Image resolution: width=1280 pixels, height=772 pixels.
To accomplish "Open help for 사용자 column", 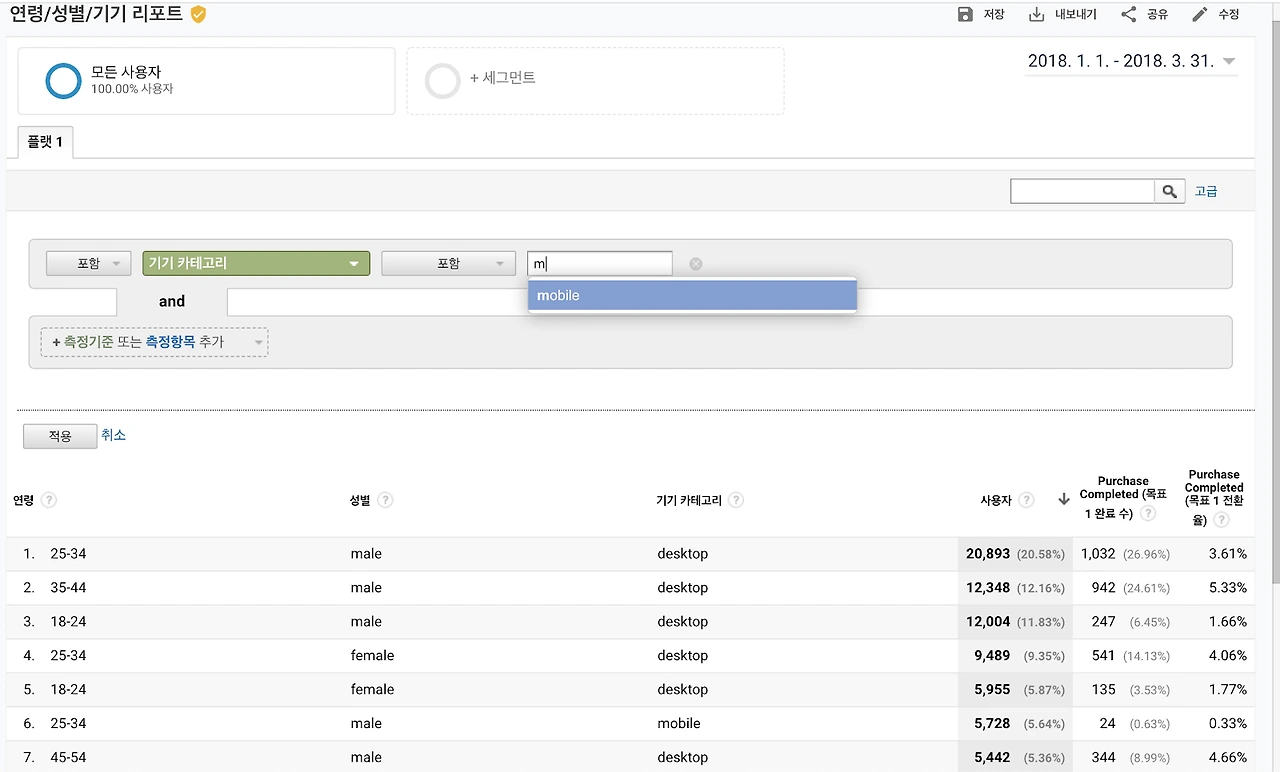I will tap(1026, 500).
